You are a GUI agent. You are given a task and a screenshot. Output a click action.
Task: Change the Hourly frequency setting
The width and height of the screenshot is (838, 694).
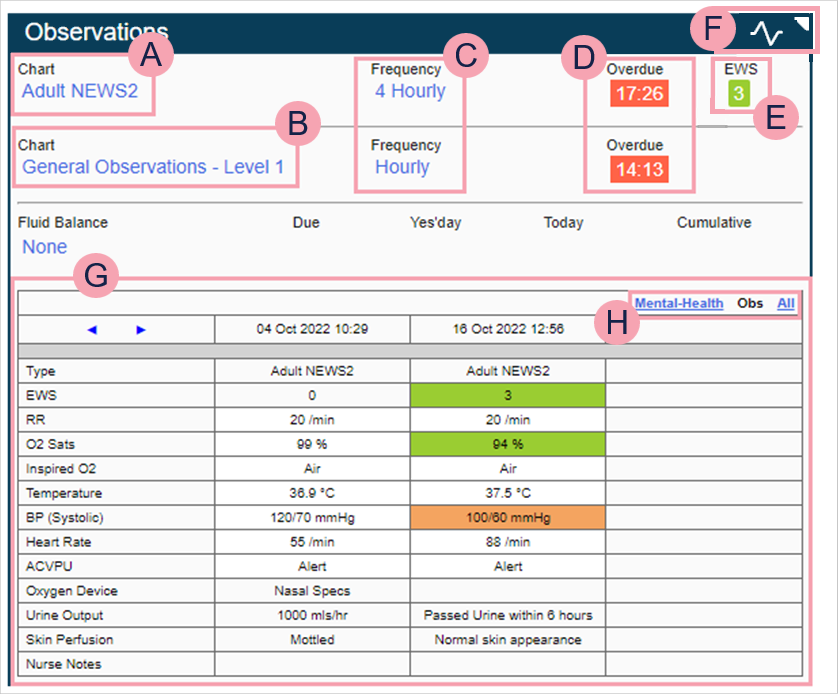pyautogui.click(x=402, y=167)
